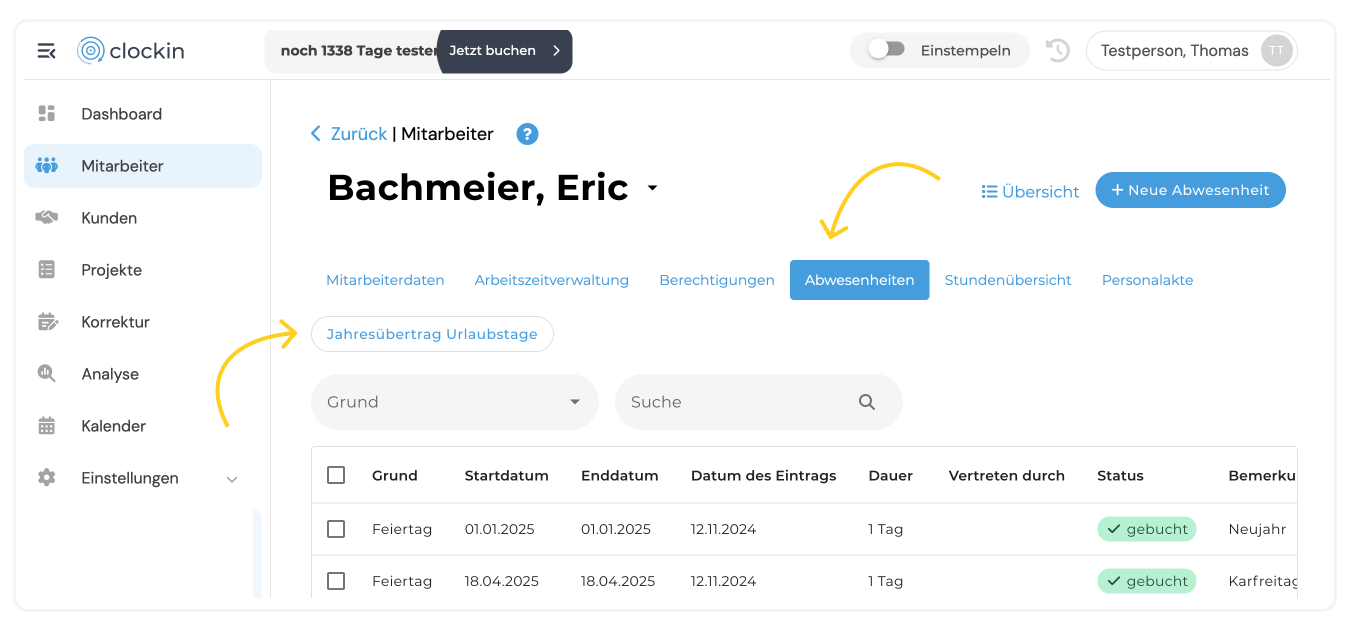1352x631 pixels.
Task: Select the Feiertag 01.01.2025 row checkbox
Action: coord(336,529)
